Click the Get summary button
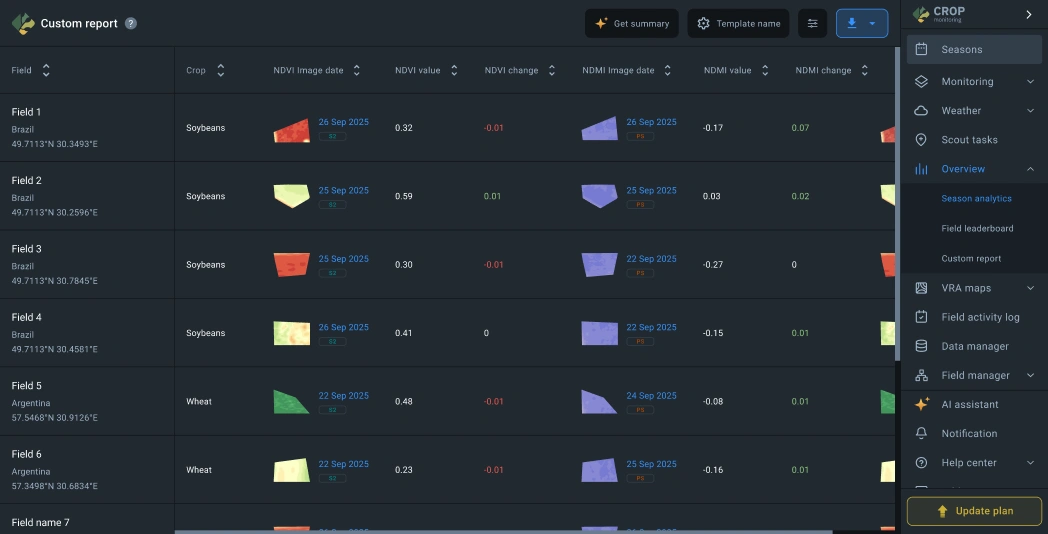This screenshot has width=1048, height=534. tap(632, 24)
